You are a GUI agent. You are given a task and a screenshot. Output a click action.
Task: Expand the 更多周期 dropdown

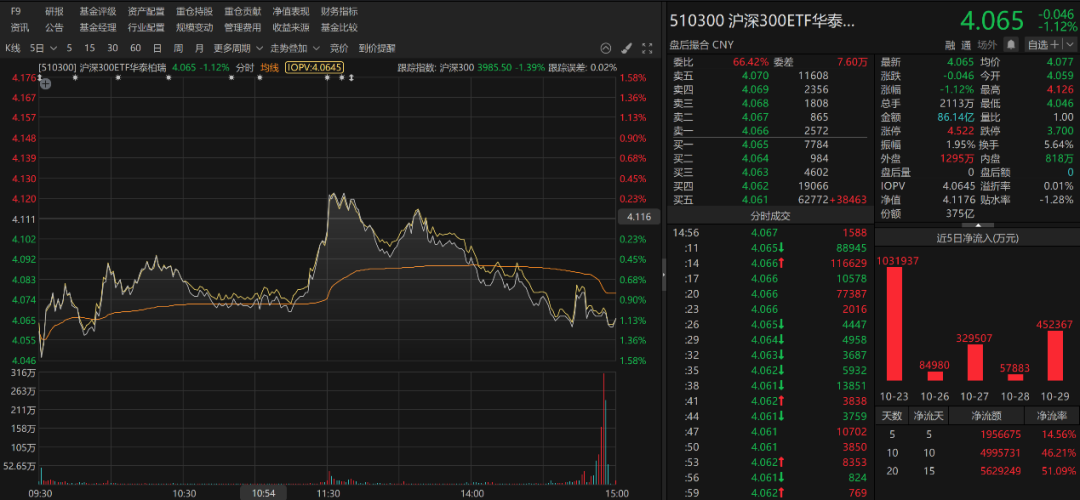pos(238,48)
